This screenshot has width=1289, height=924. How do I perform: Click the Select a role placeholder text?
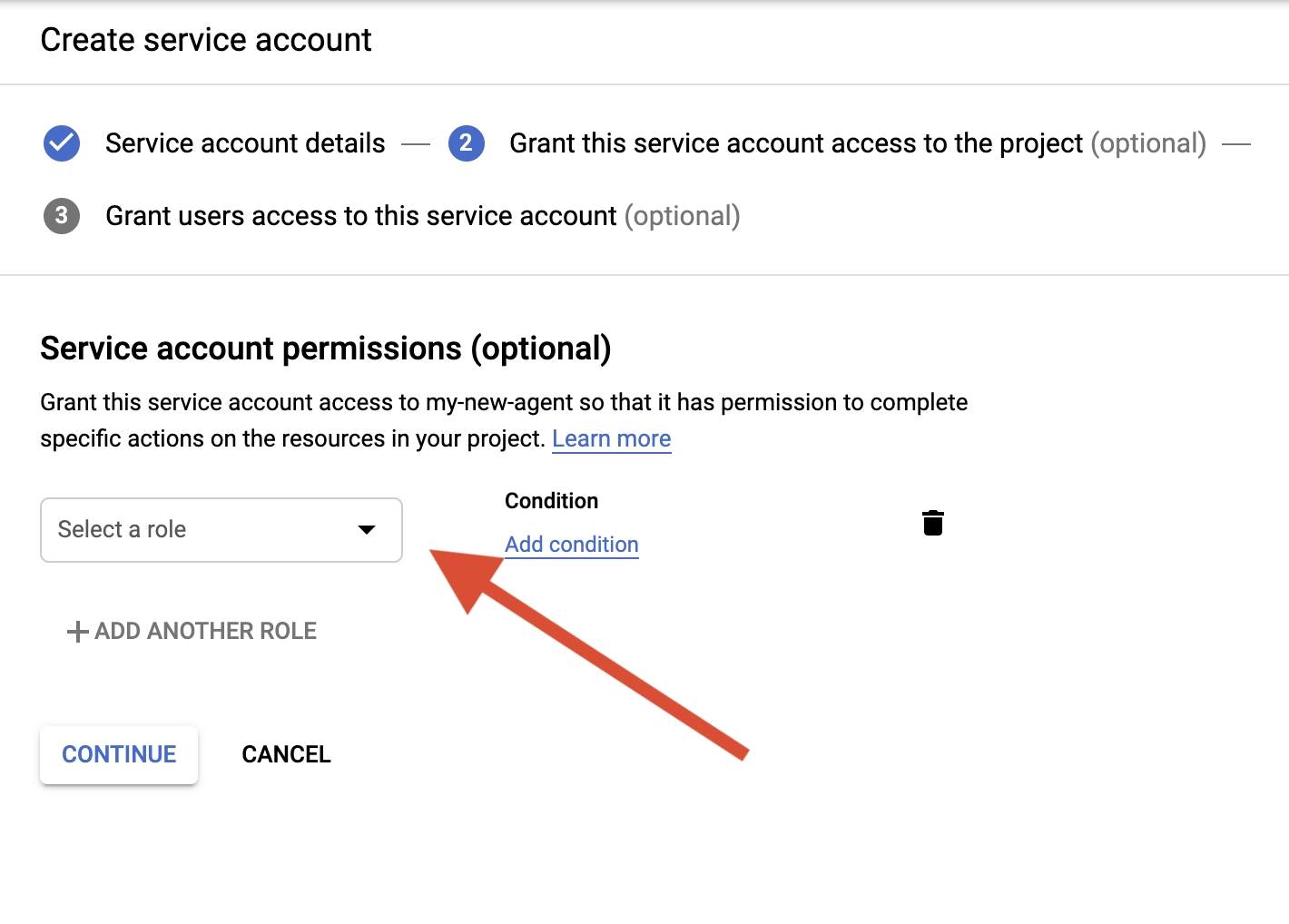click(122, 530)
